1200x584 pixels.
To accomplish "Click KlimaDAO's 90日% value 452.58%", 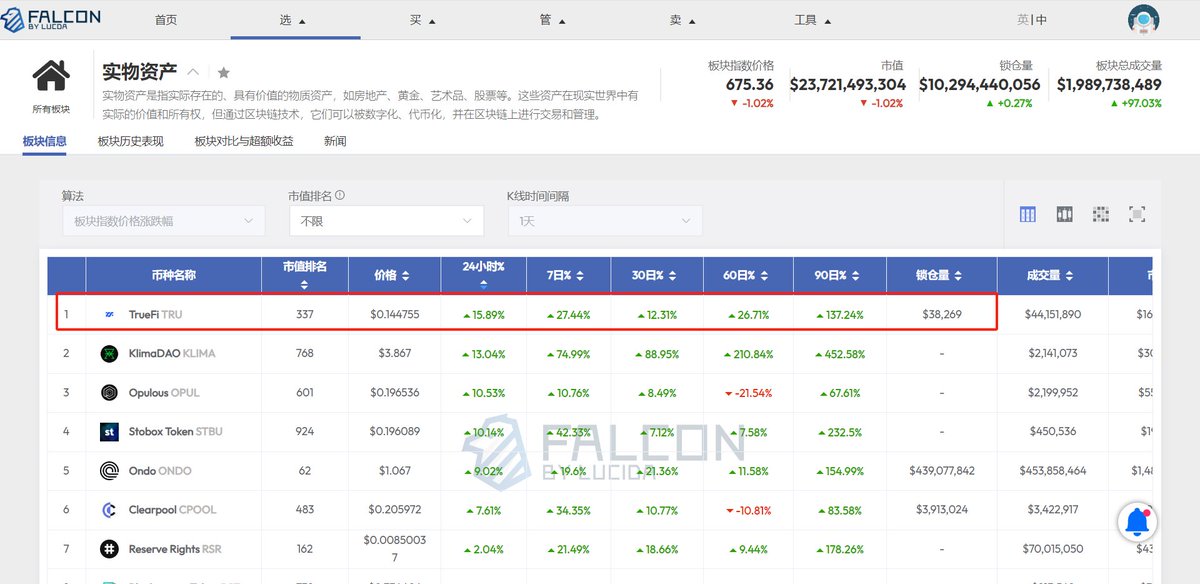I will 840,353.
